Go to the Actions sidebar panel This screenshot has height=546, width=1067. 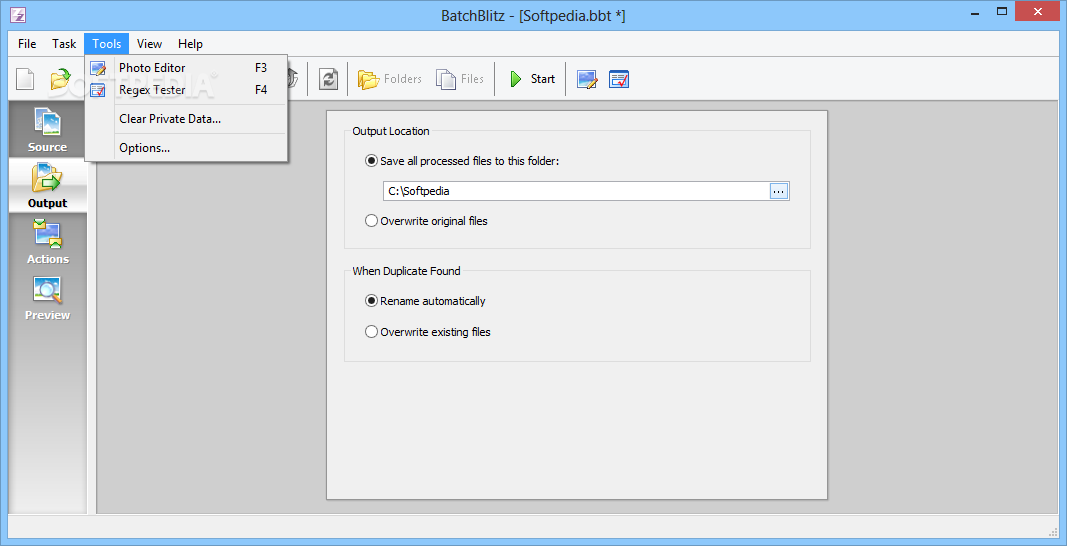coord(48,242)
